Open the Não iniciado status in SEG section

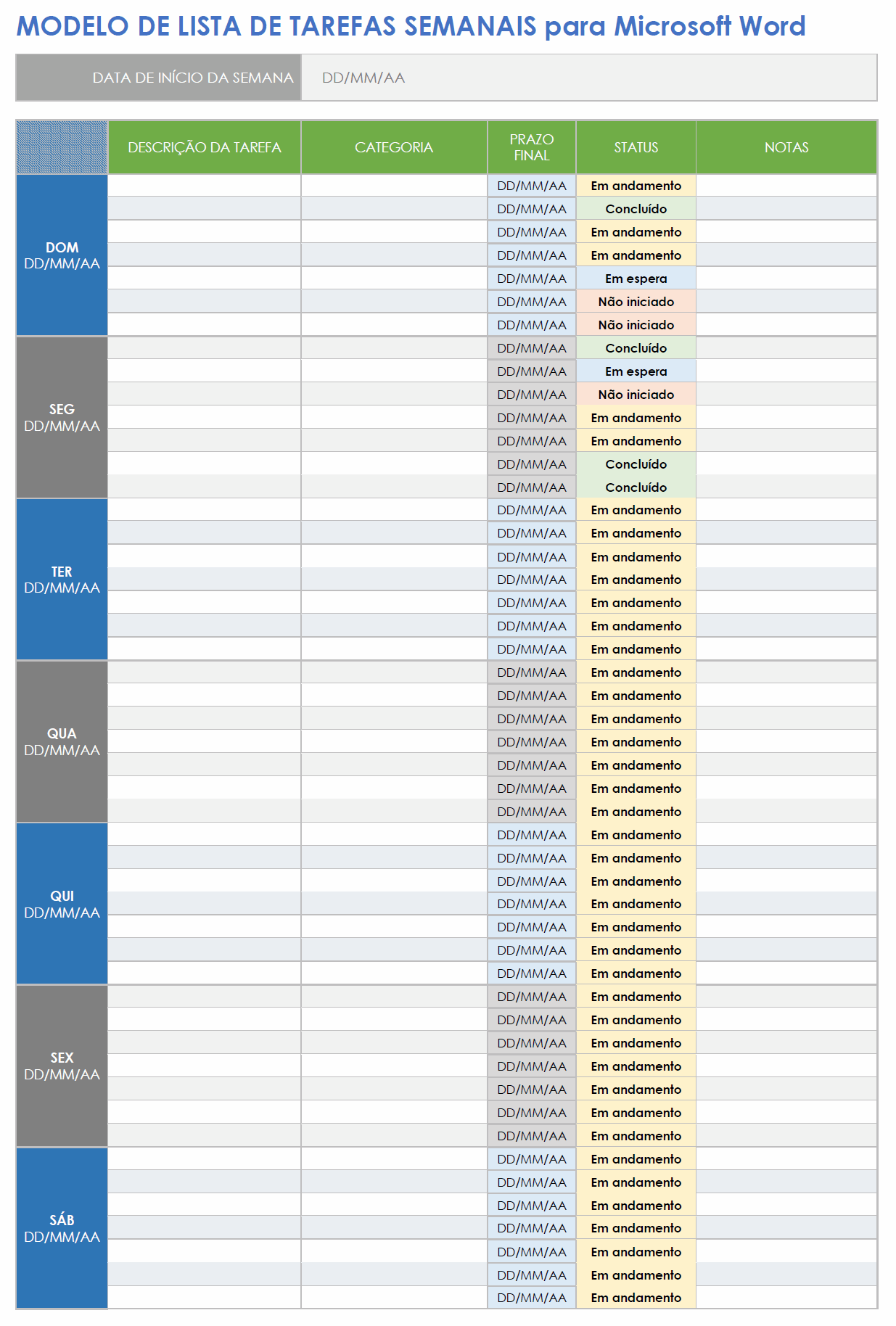tap(636, 395)
